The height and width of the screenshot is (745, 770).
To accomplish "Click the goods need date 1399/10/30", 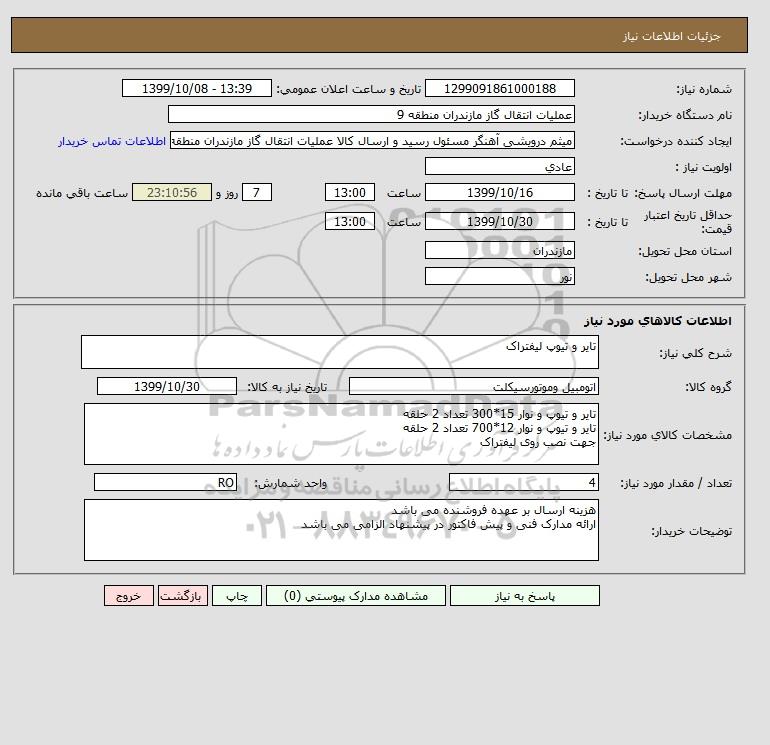I will pyautogui.click(x=167, y=386).
